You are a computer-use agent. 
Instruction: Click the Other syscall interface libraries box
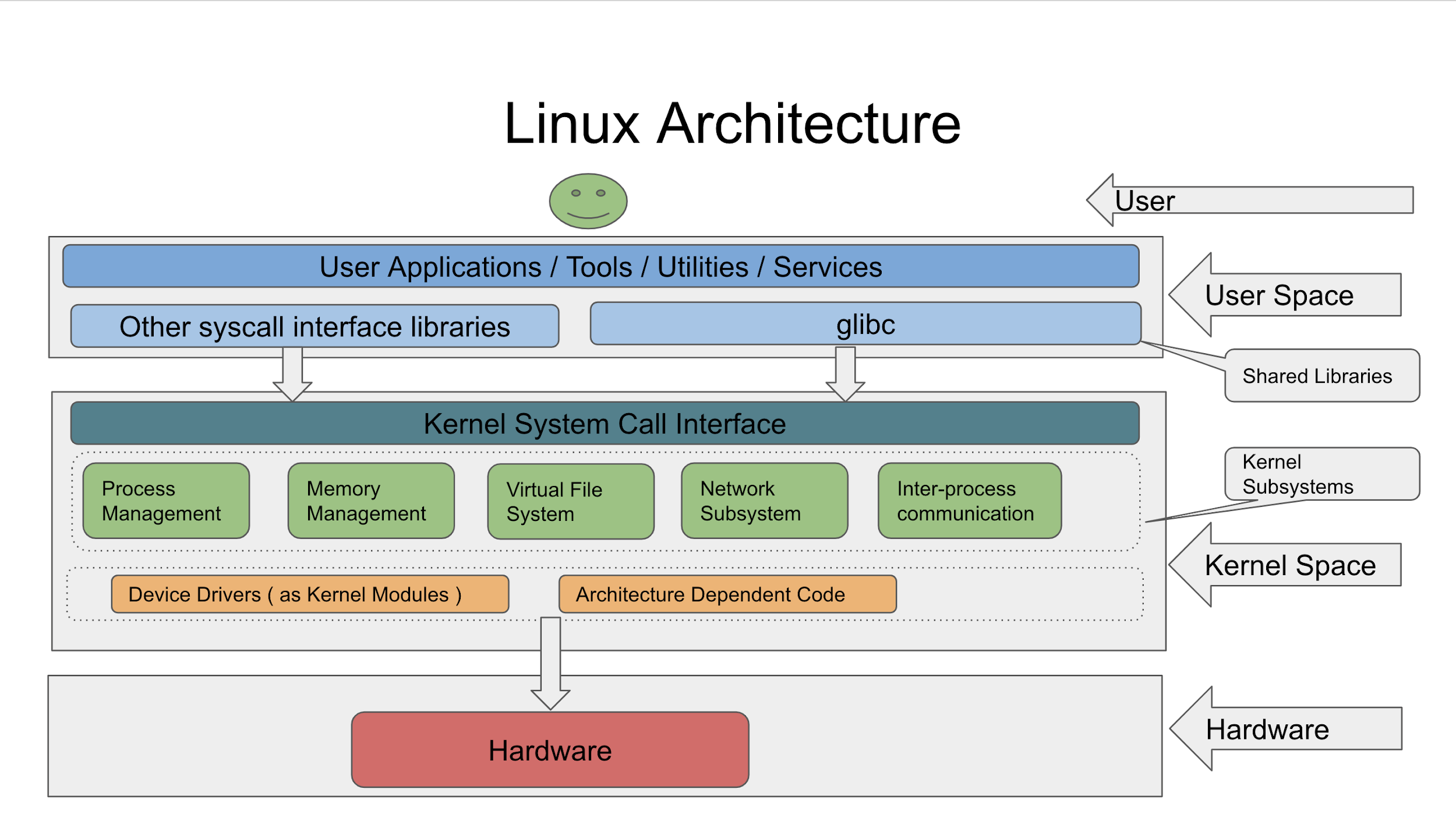[x=314, y=326]
